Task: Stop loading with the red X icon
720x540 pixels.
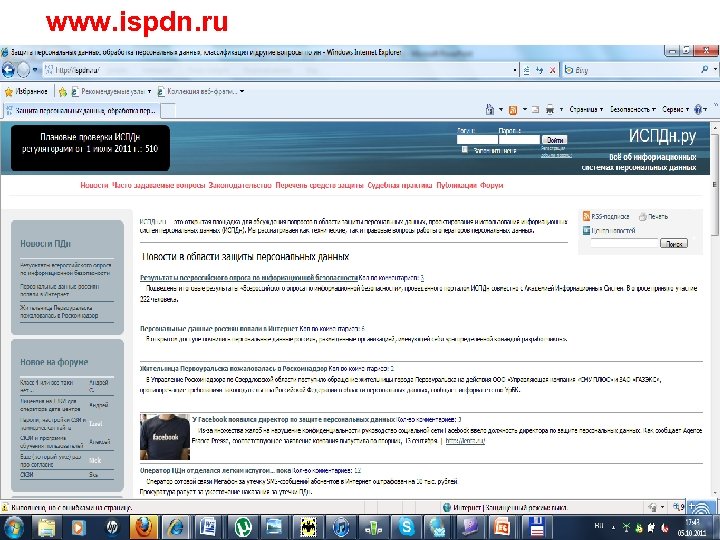Action: [x=552, y=70]
